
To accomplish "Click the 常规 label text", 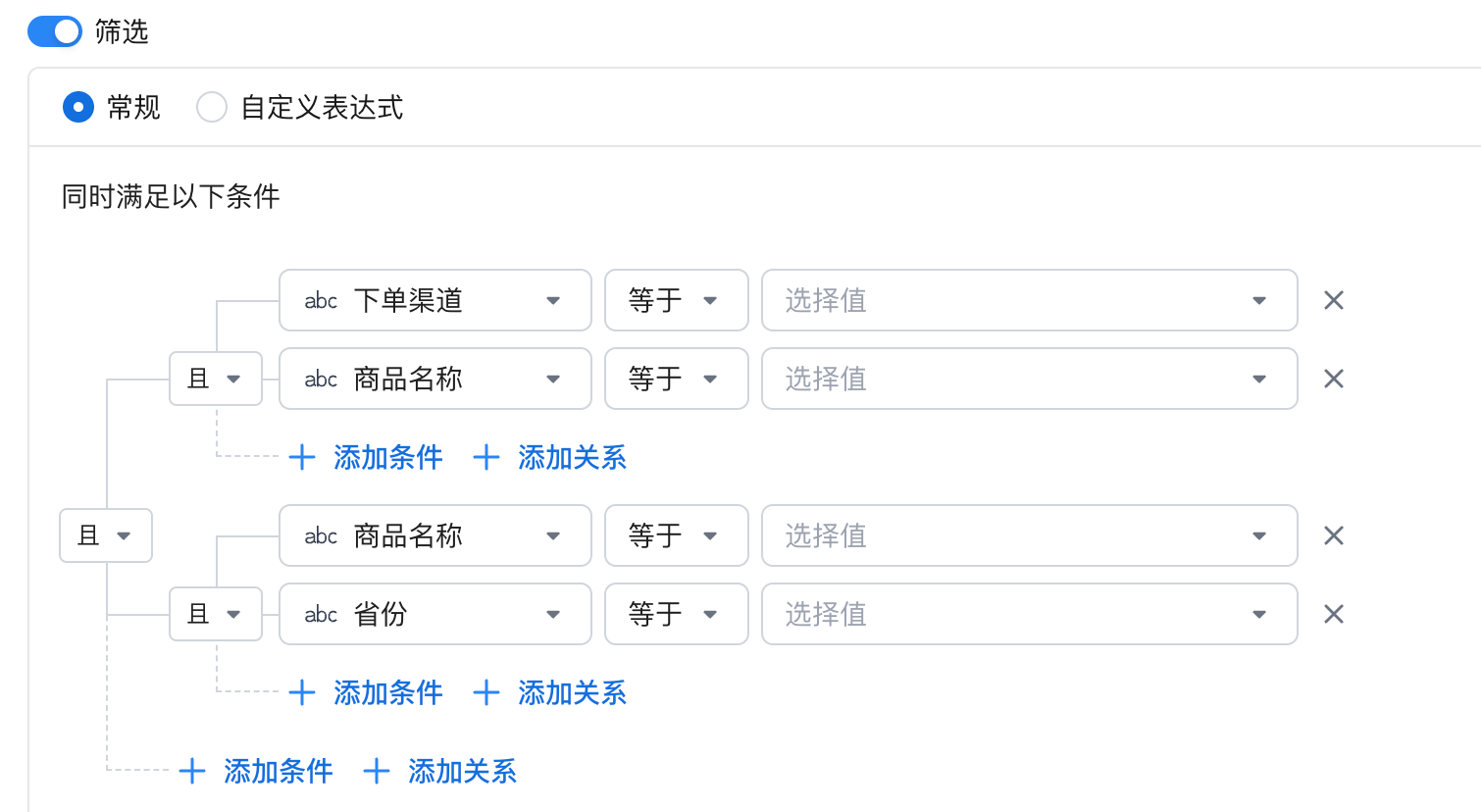I will click(133, 107).
